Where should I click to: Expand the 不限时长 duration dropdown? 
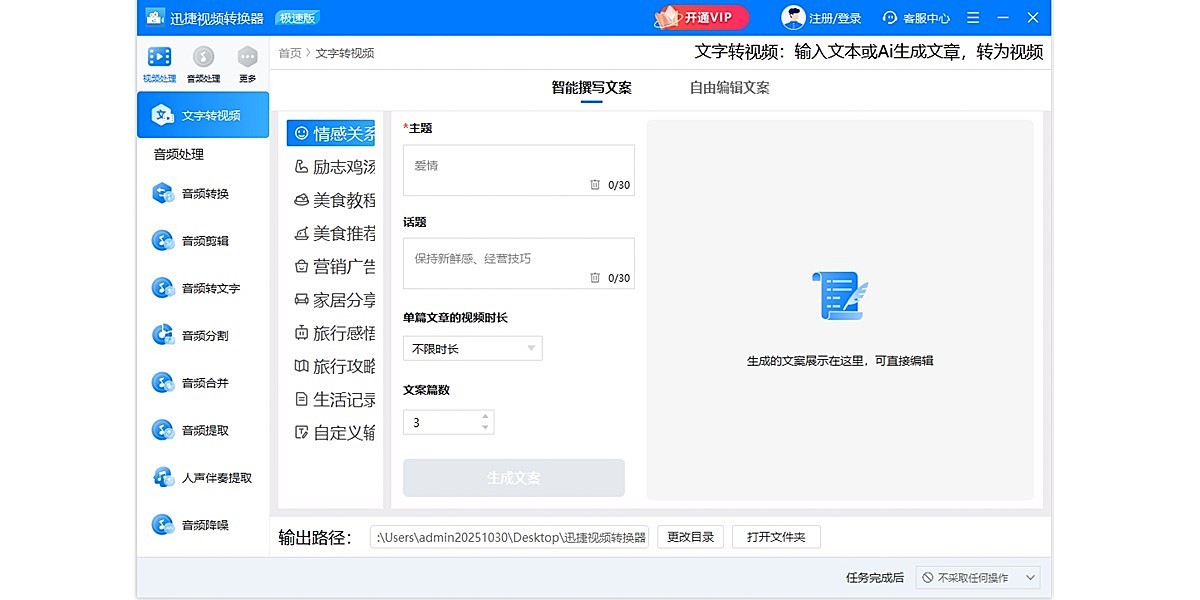[x=472, y=348]
